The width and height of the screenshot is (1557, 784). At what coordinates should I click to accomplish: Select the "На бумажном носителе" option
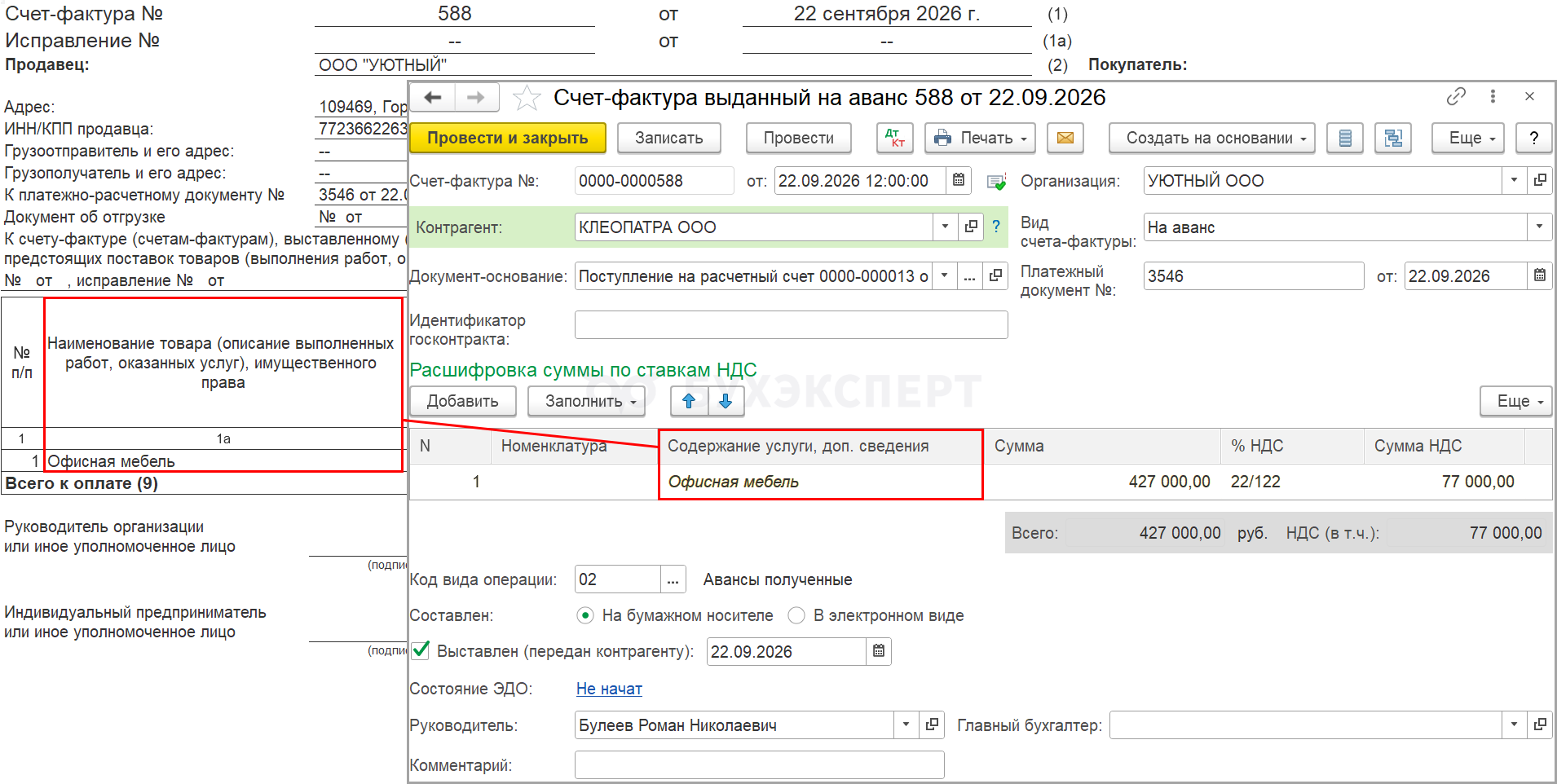(585, 615)
